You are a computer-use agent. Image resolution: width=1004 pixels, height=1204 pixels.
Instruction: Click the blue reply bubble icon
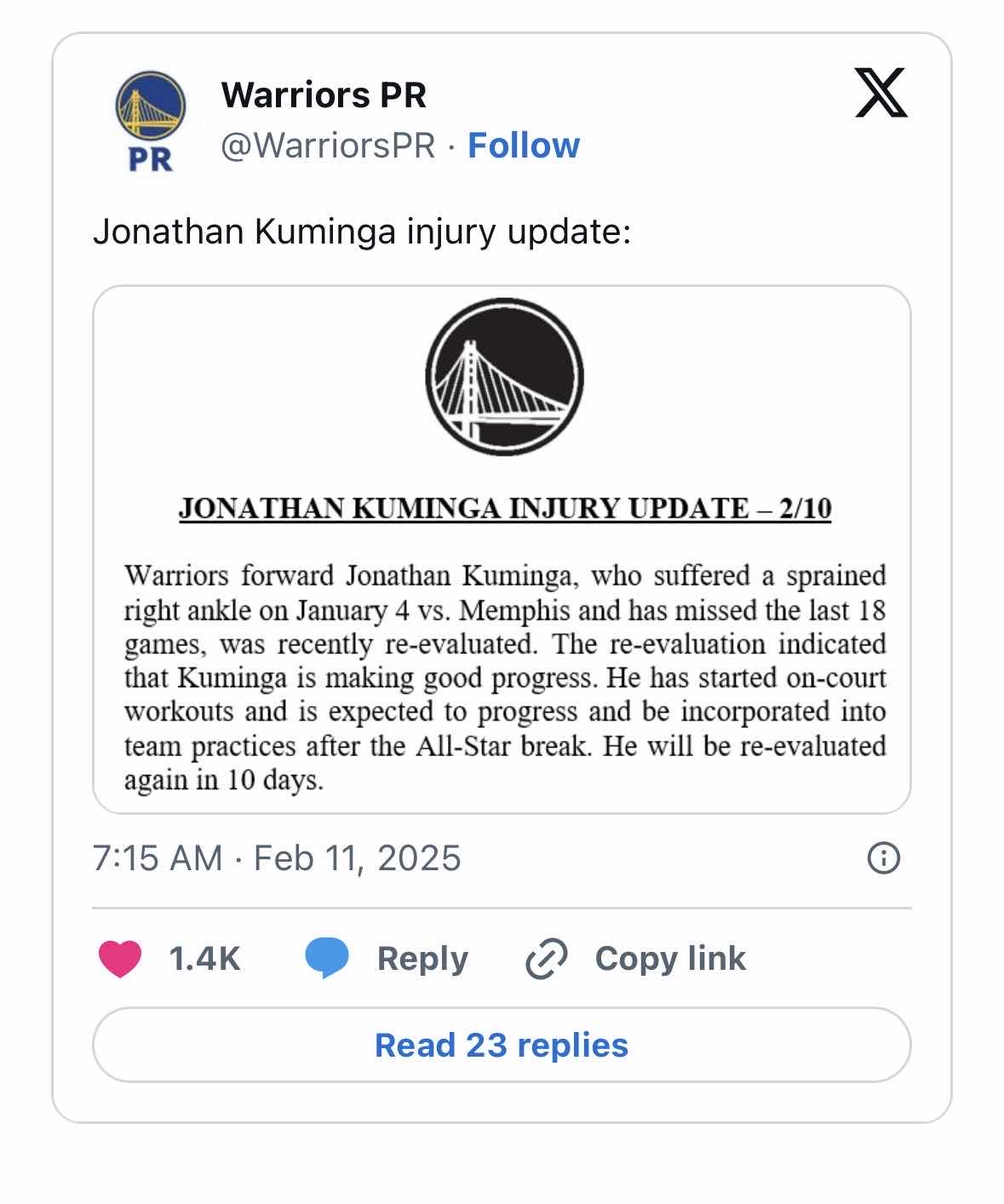tap(327, 959)
